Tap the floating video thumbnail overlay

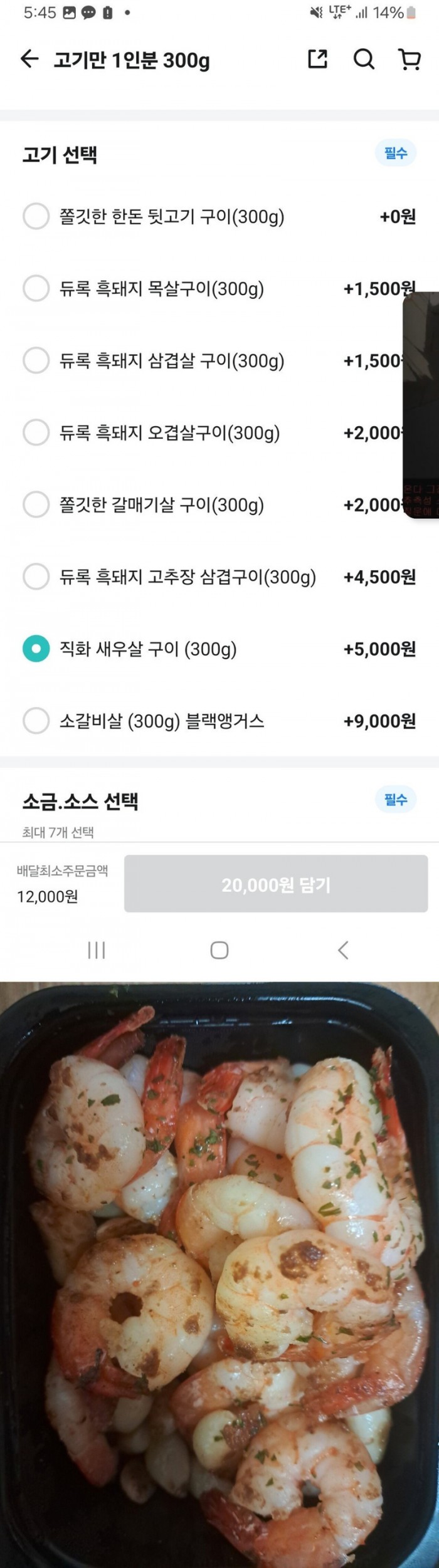[x=421, y=404]
